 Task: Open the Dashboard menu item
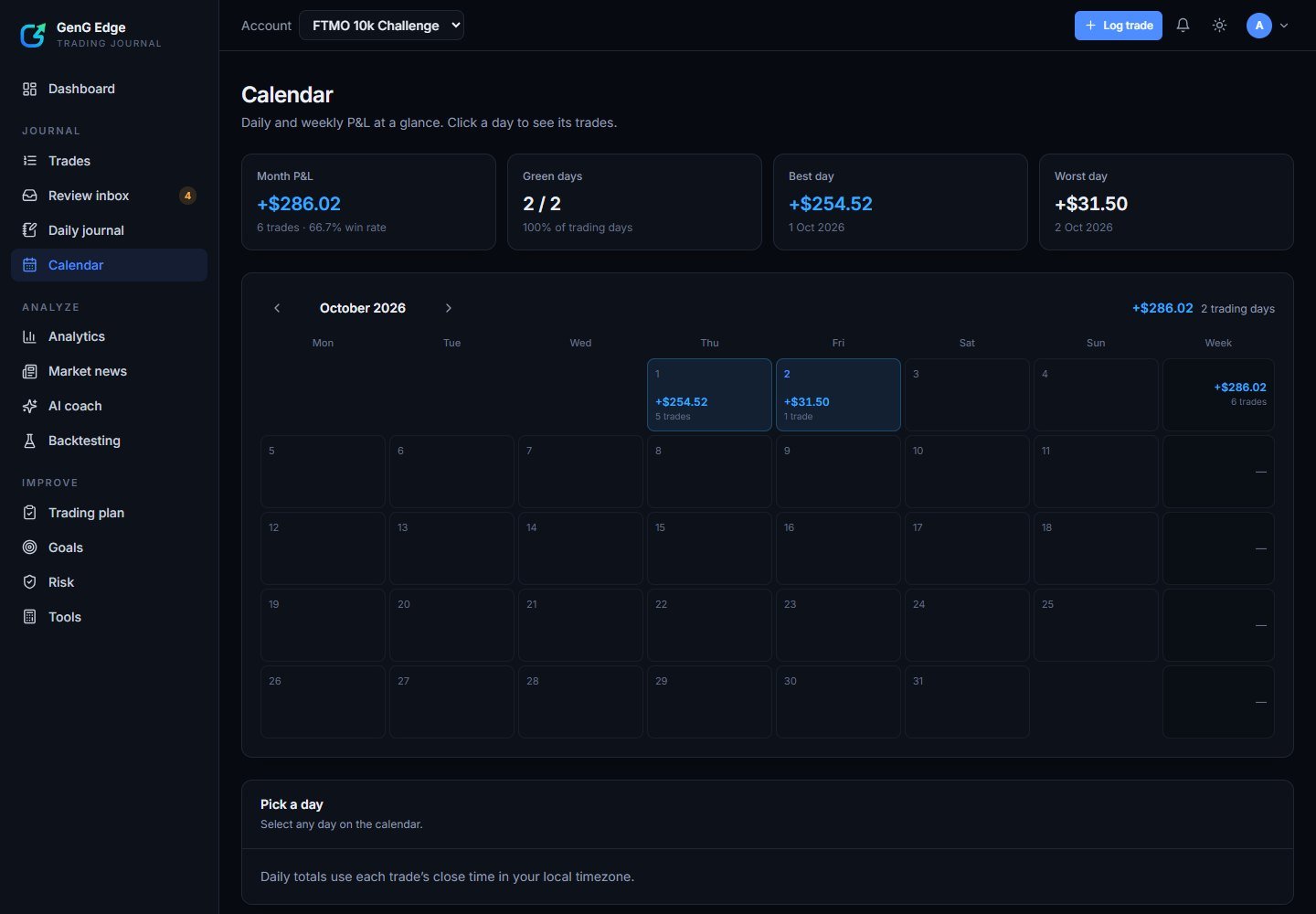[110, 89]
